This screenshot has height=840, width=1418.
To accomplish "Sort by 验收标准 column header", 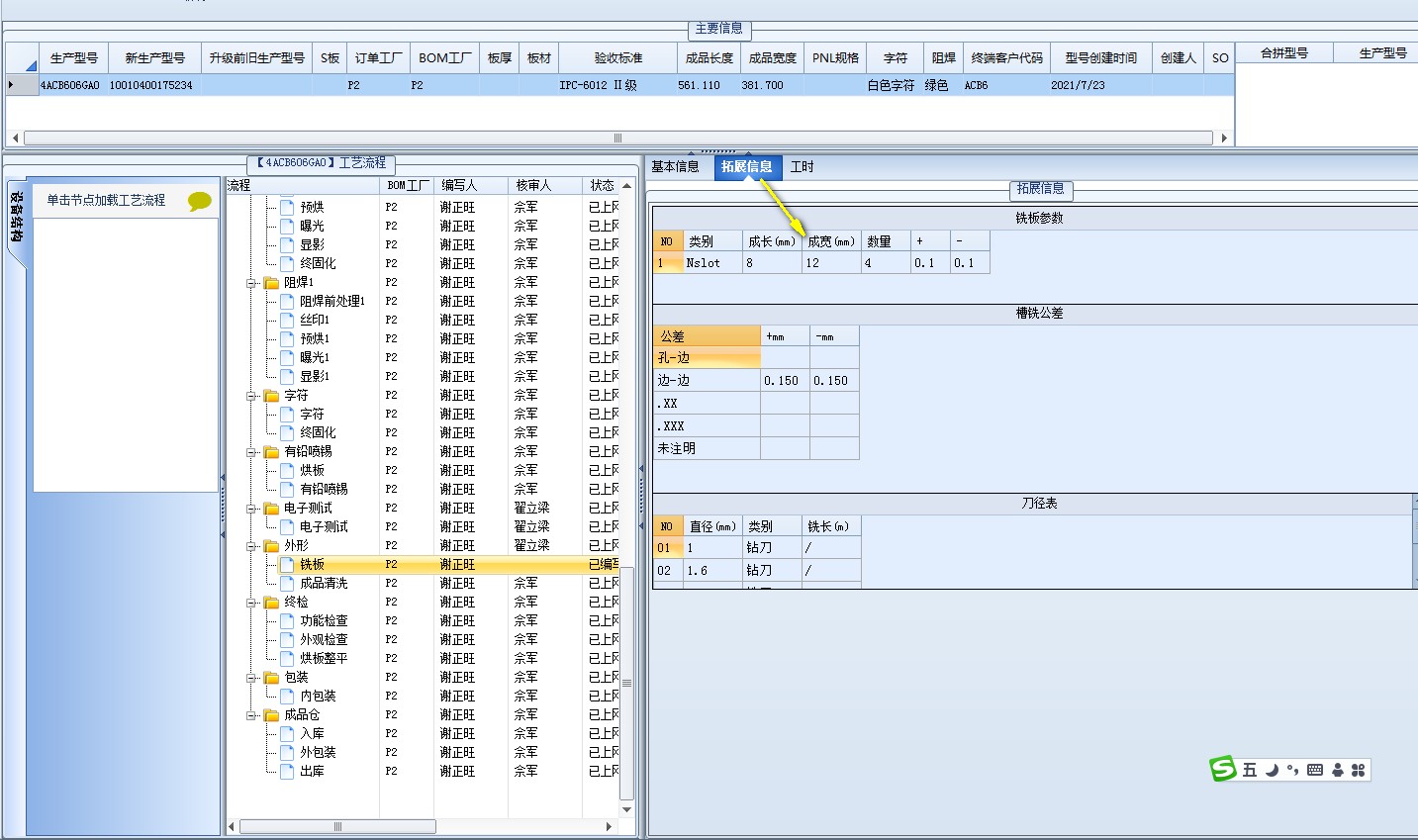I will pyautogui.click(x=618, y=58).
